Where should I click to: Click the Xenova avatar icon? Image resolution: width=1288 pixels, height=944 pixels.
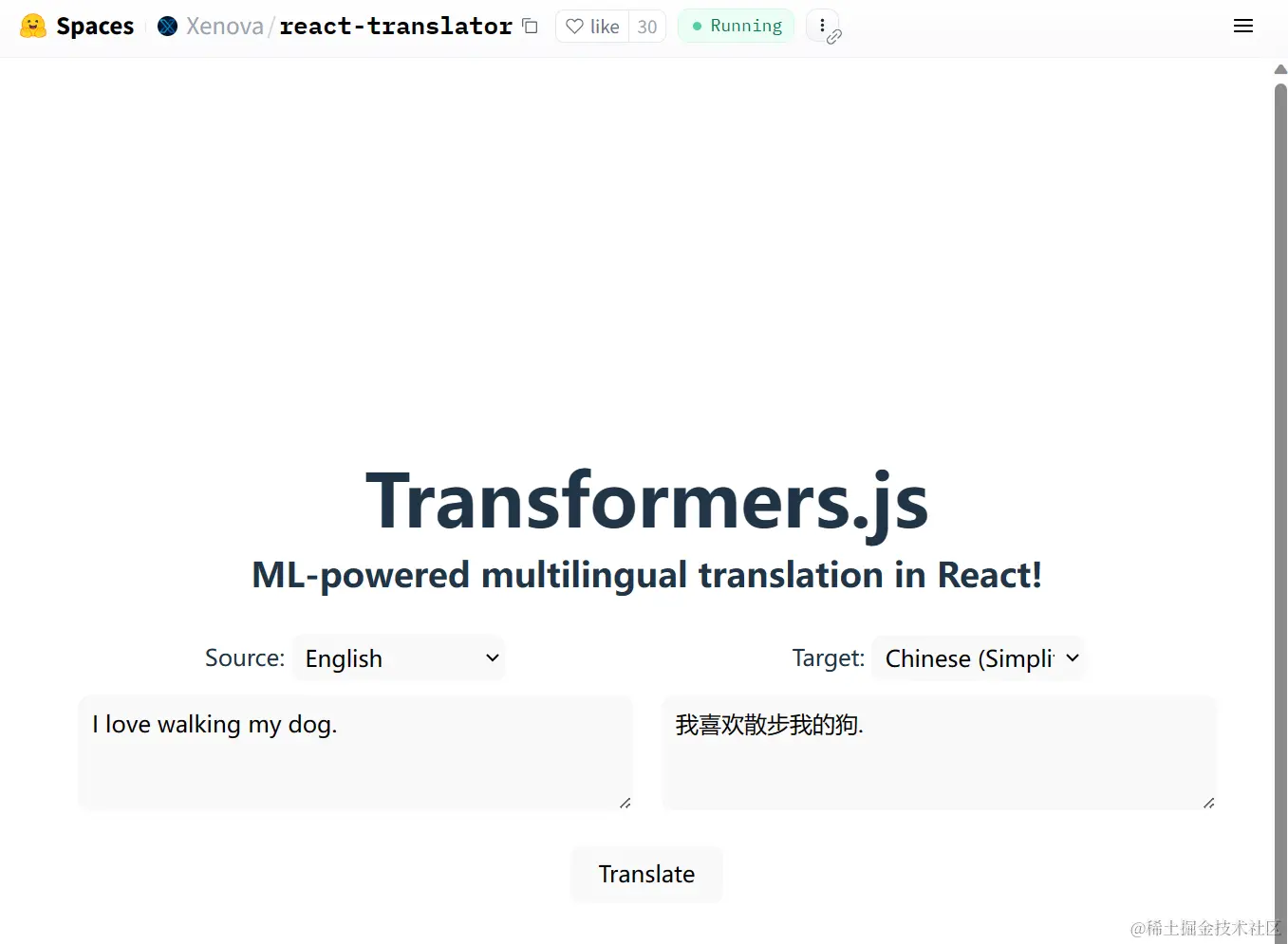[x=168, y=27]
